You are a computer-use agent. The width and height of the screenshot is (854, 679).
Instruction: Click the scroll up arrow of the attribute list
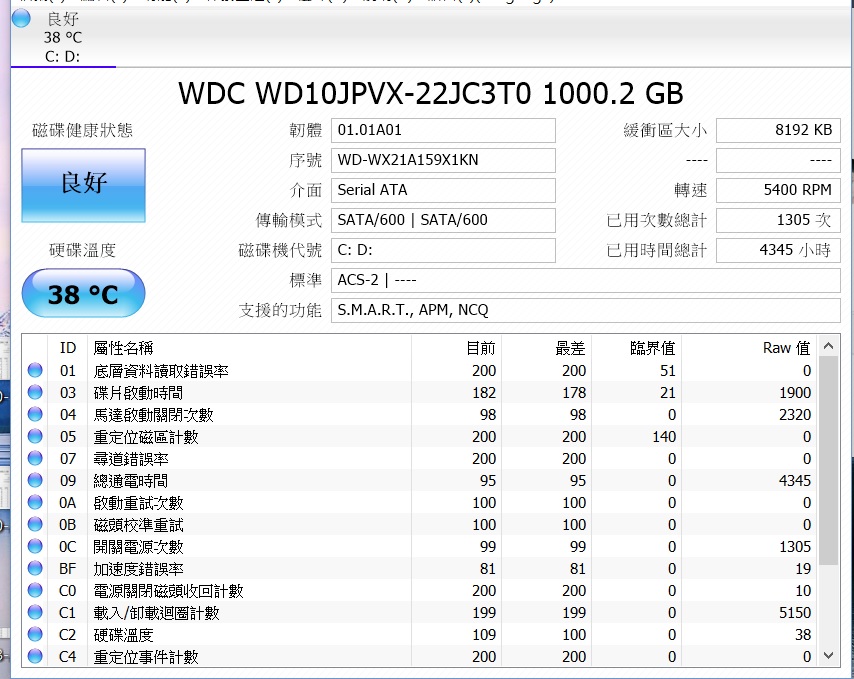828,346
